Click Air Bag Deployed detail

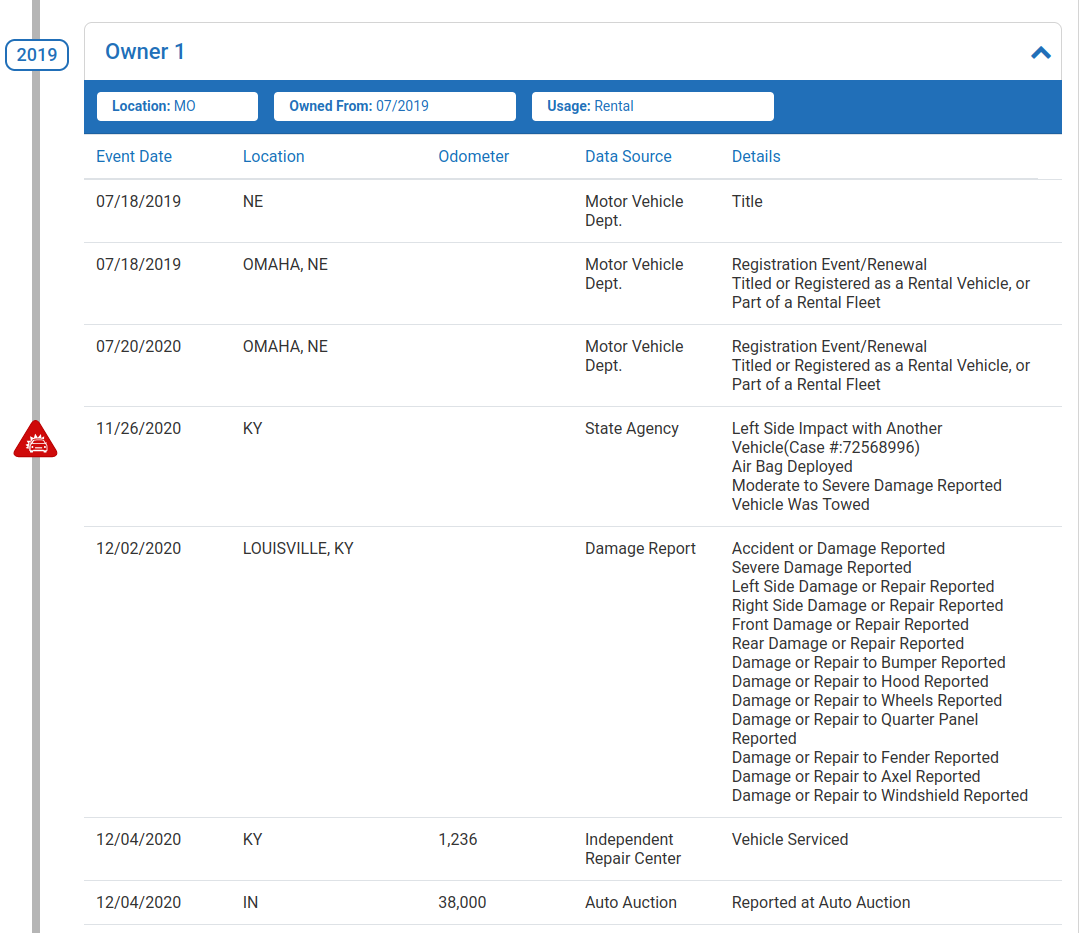791,466
